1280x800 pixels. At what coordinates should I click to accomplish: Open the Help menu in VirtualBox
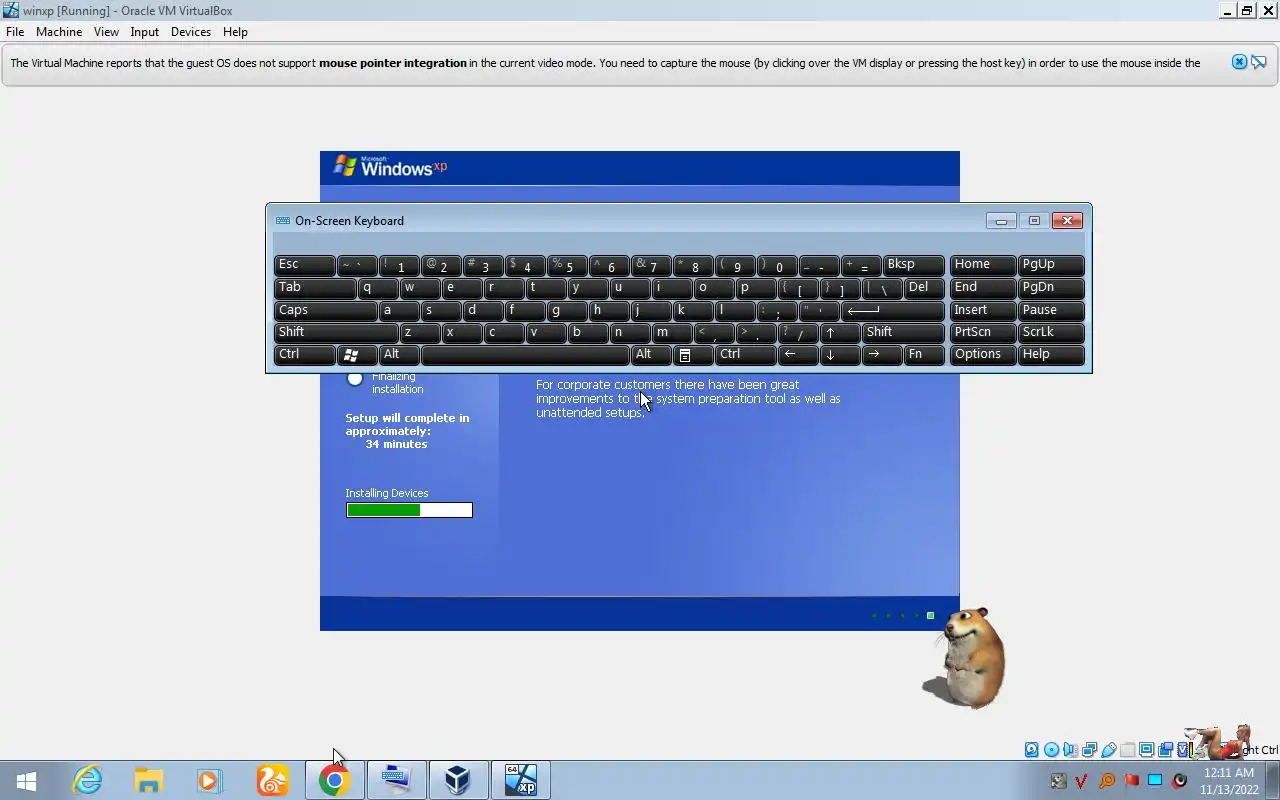tap(235, 32)
